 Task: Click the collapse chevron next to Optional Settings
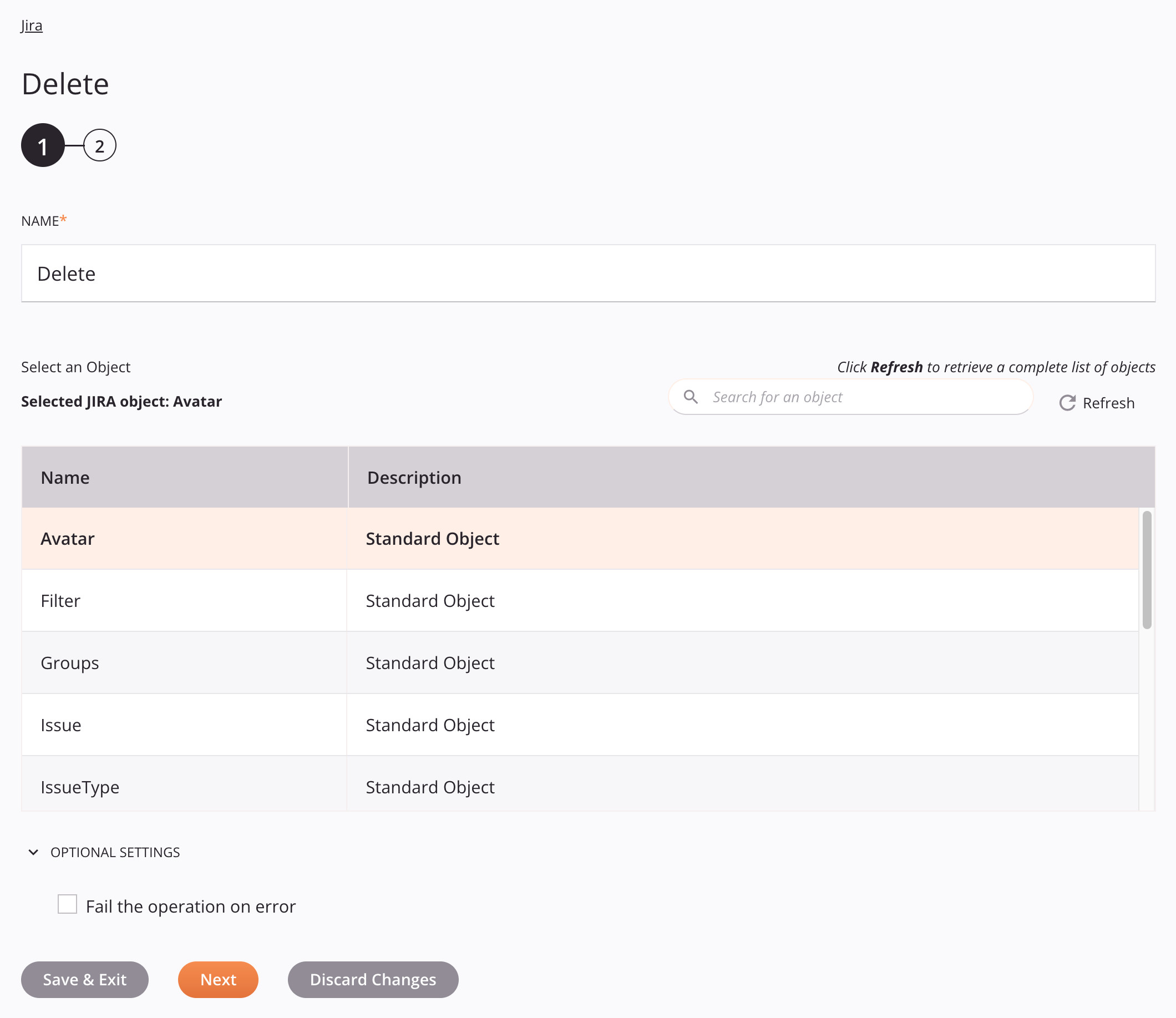(x=33, y=852)
